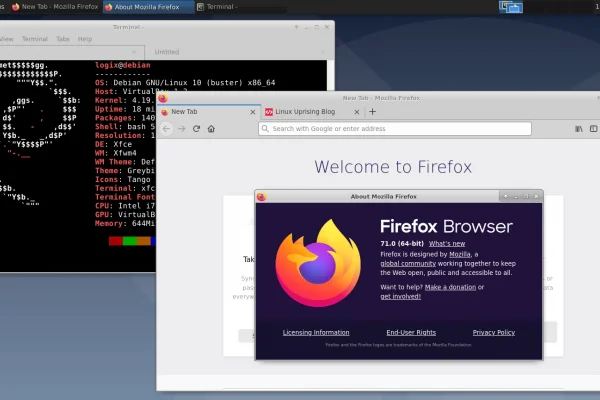Click the terminal window vertical scrollbar
The width and height of the screenshot is (600, 400).
[331, 75]
